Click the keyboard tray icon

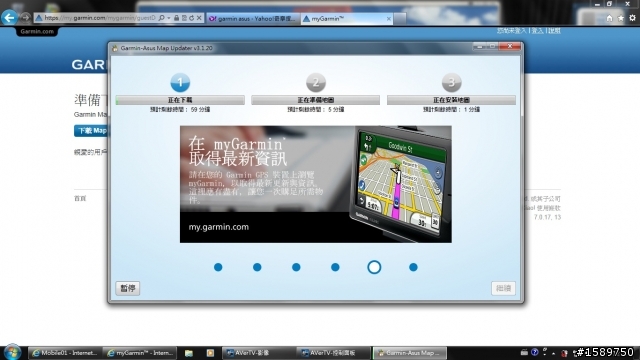pyautogui.click(x=524, y=352)
